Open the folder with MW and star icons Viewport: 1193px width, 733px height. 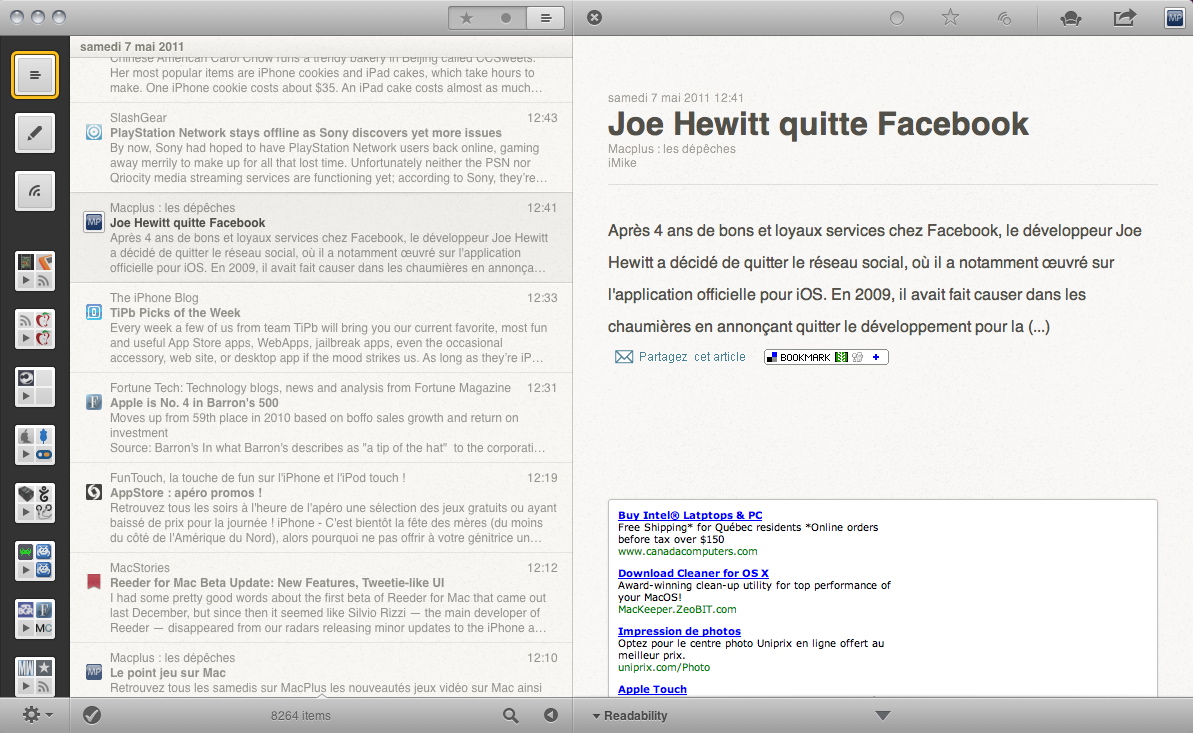(35, 676)
